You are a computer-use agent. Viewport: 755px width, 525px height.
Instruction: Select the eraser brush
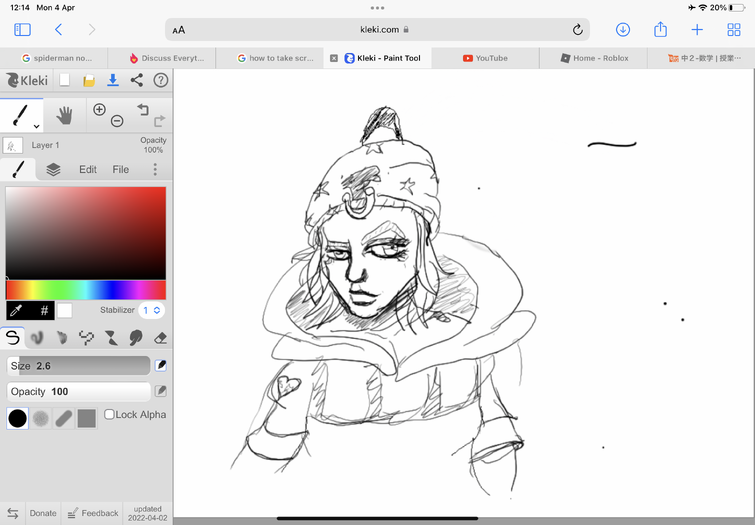[x=160, y=338]
